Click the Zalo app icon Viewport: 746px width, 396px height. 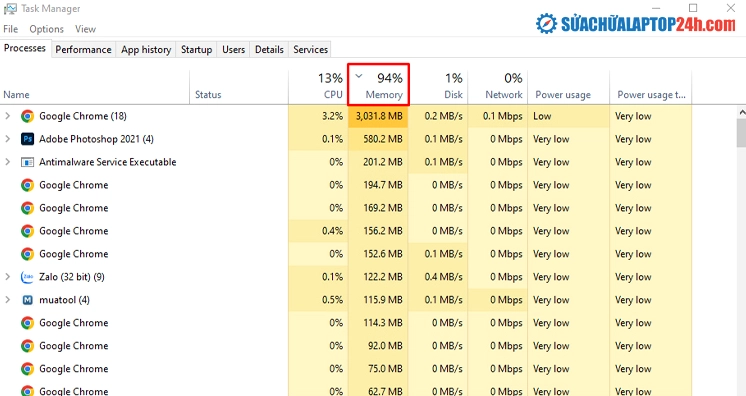click(x=28, y=277)
